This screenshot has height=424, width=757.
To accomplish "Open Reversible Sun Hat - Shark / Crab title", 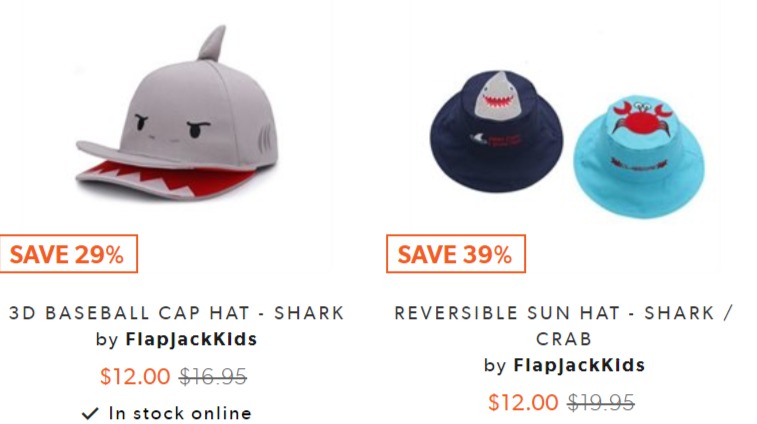I will (564, 326).
